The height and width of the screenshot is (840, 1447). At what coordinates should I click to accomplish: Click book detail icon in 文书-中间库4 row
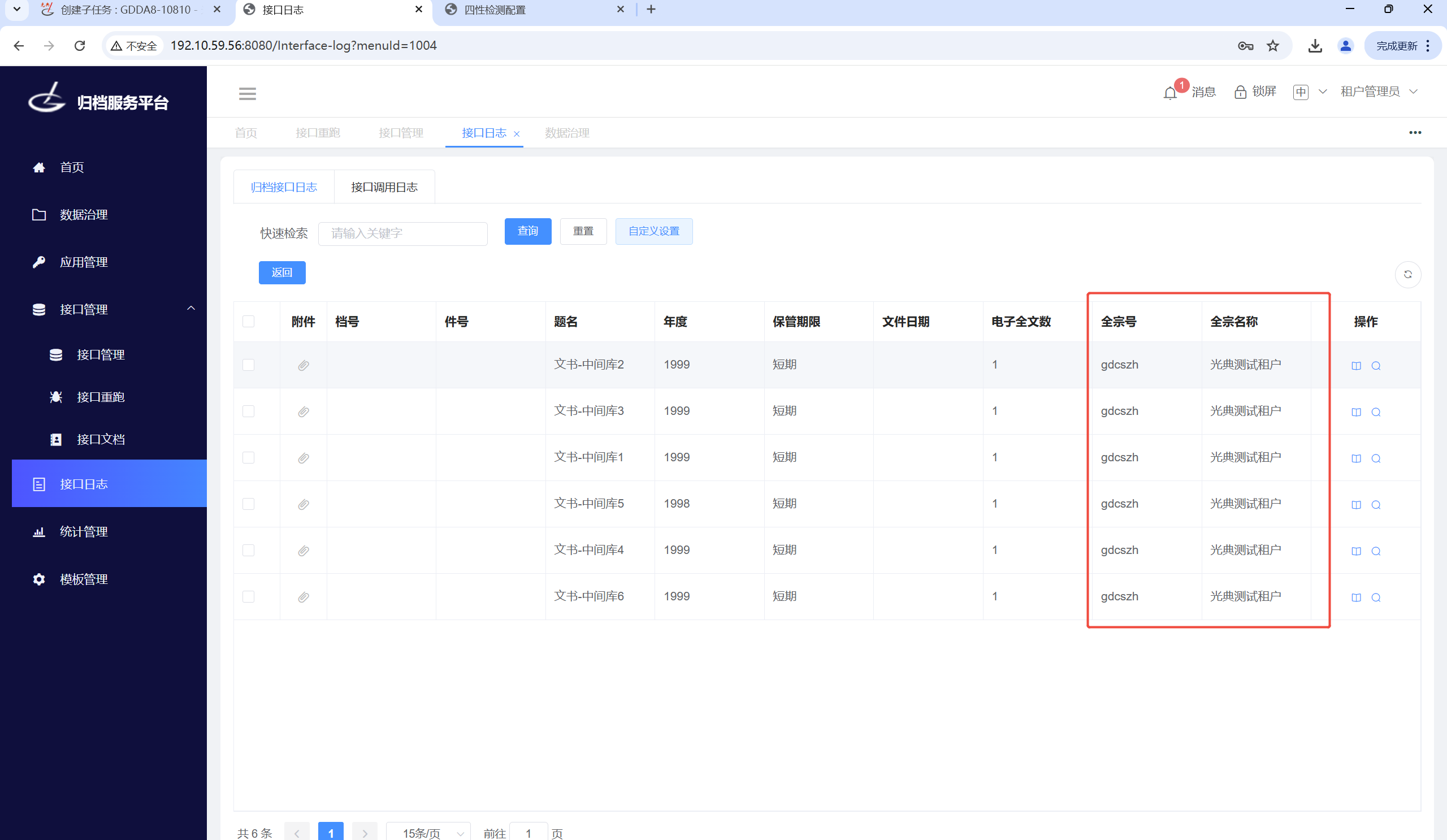coord(1356,551)
